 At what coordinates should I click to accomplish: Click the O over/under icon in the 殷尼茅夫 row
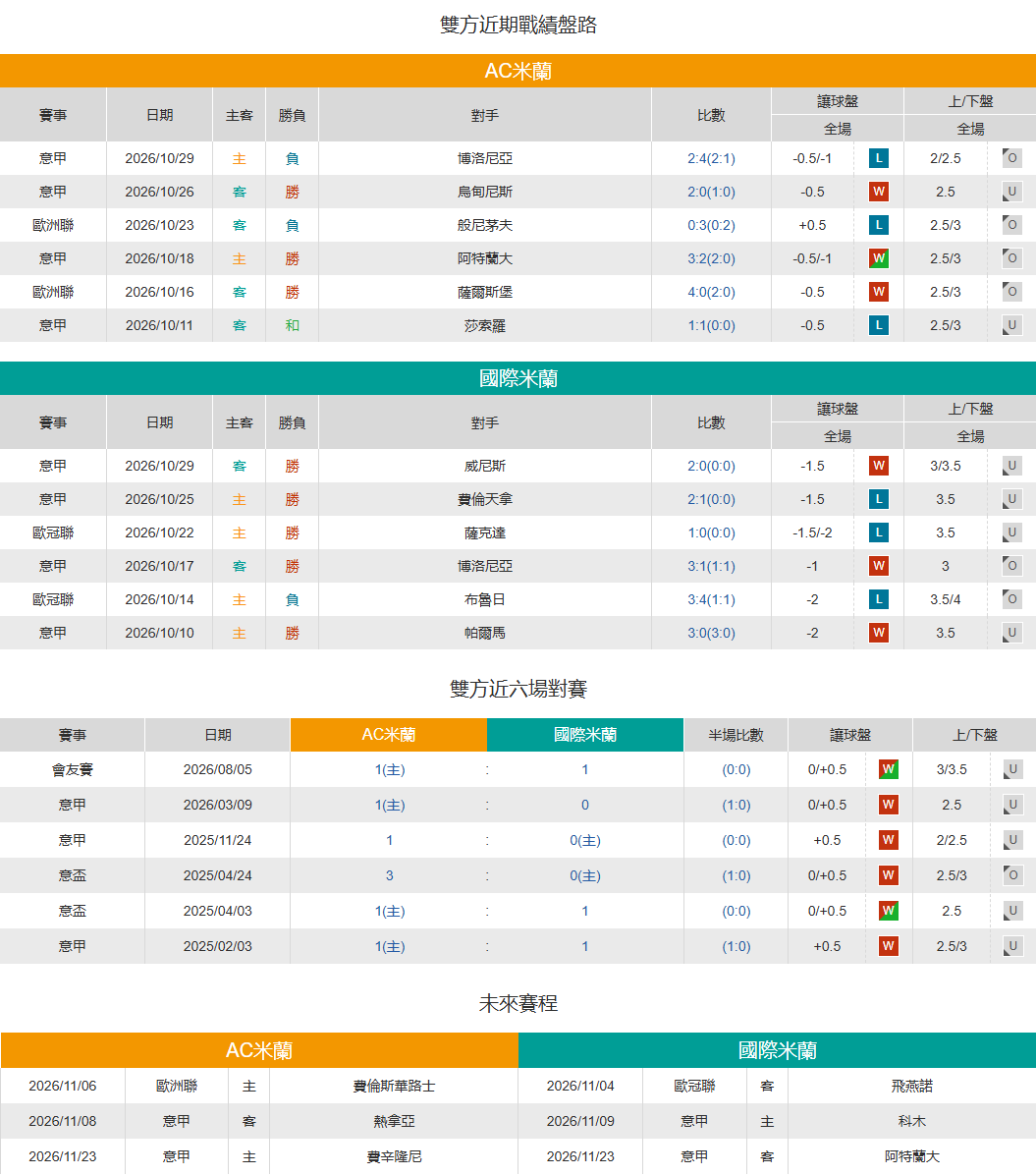click(1012, 224)
